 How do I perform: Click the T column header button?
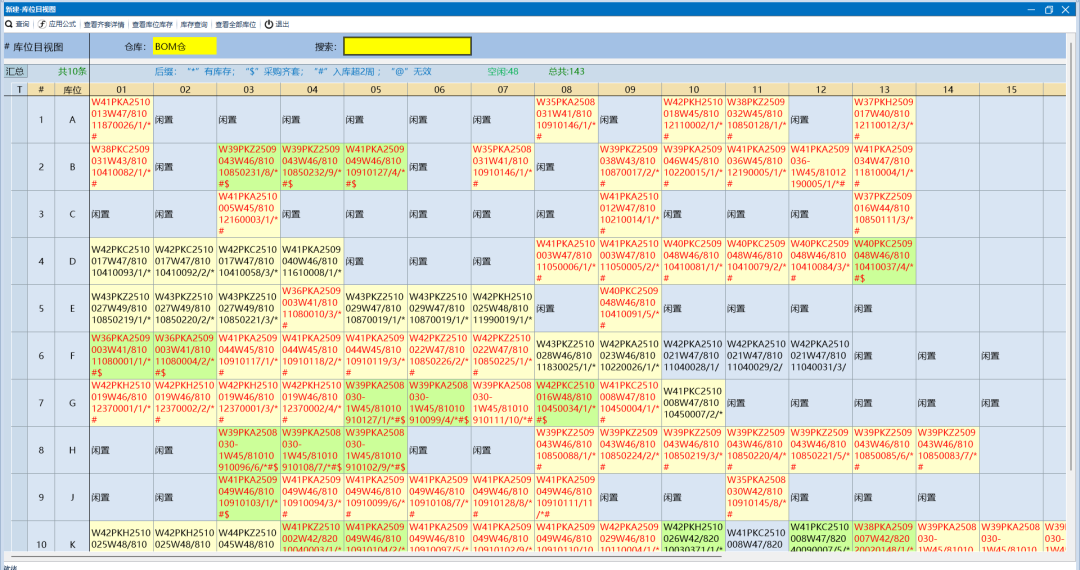pos(19,89)
